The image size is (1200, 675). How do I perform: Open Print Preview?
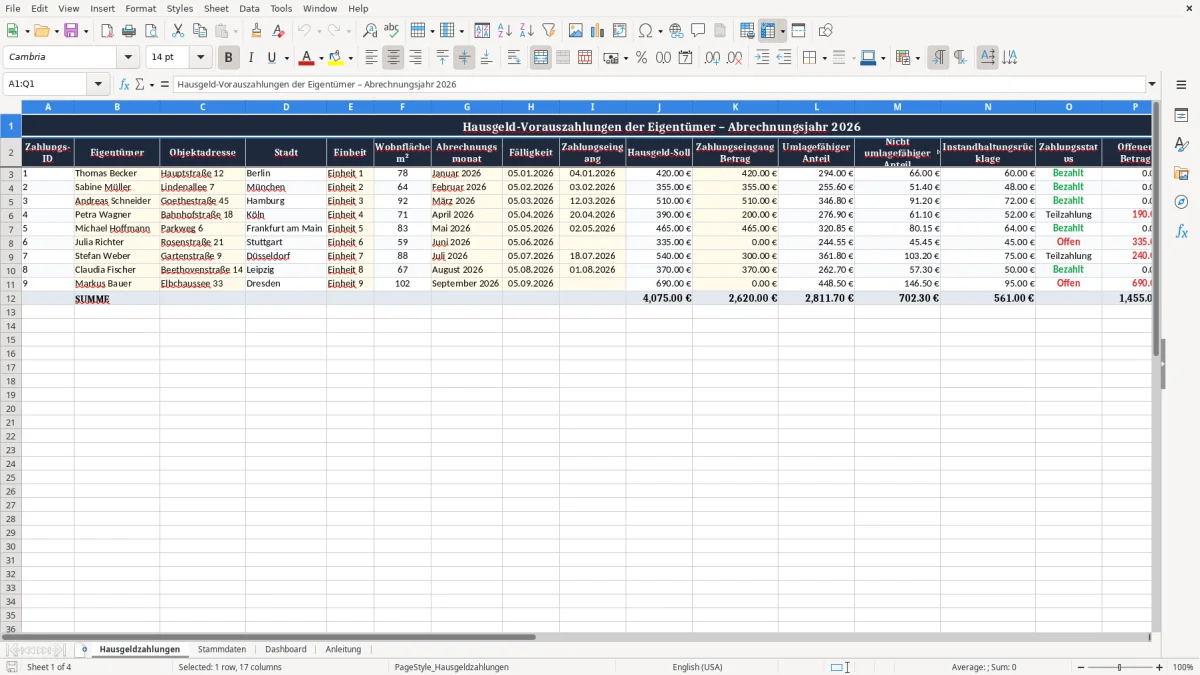[151, 31]
